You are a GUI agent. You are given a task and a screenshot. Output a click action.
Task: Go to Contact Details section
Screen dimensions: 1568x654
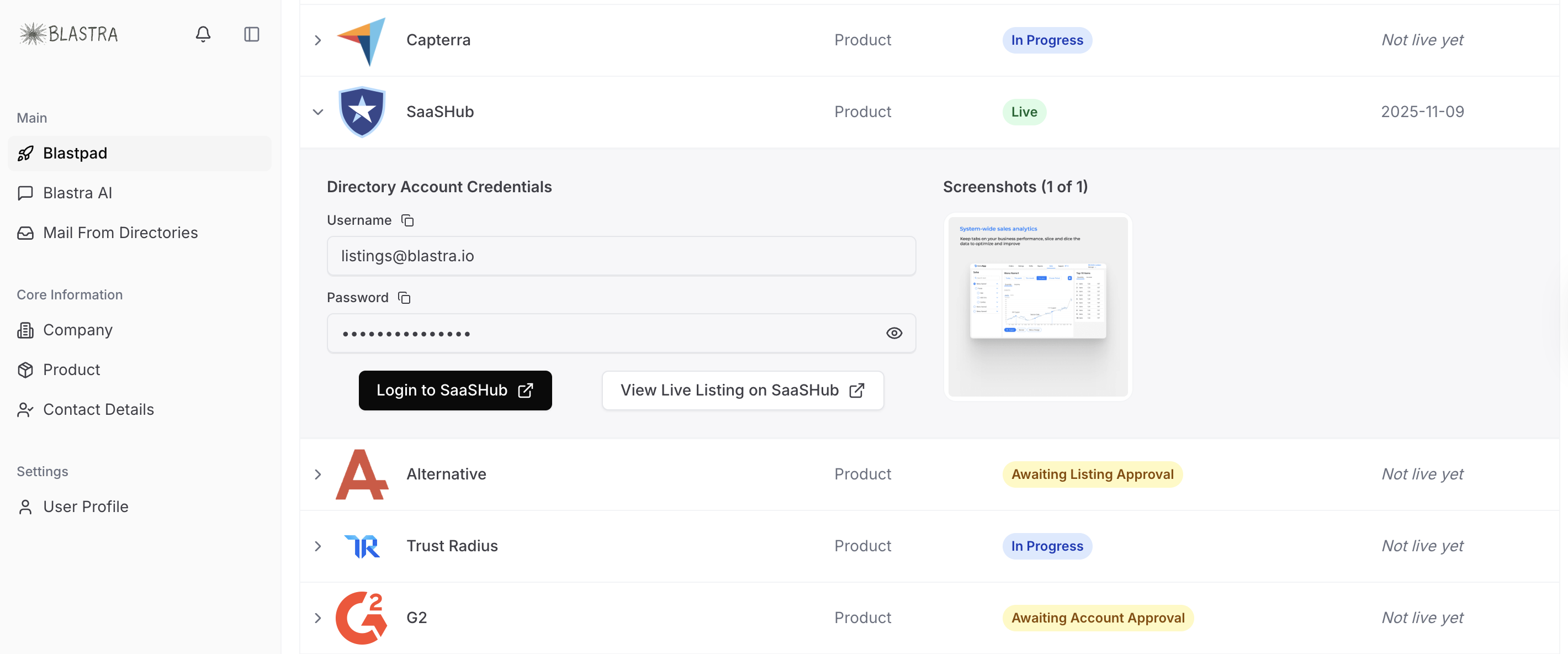tap(98, 409)
